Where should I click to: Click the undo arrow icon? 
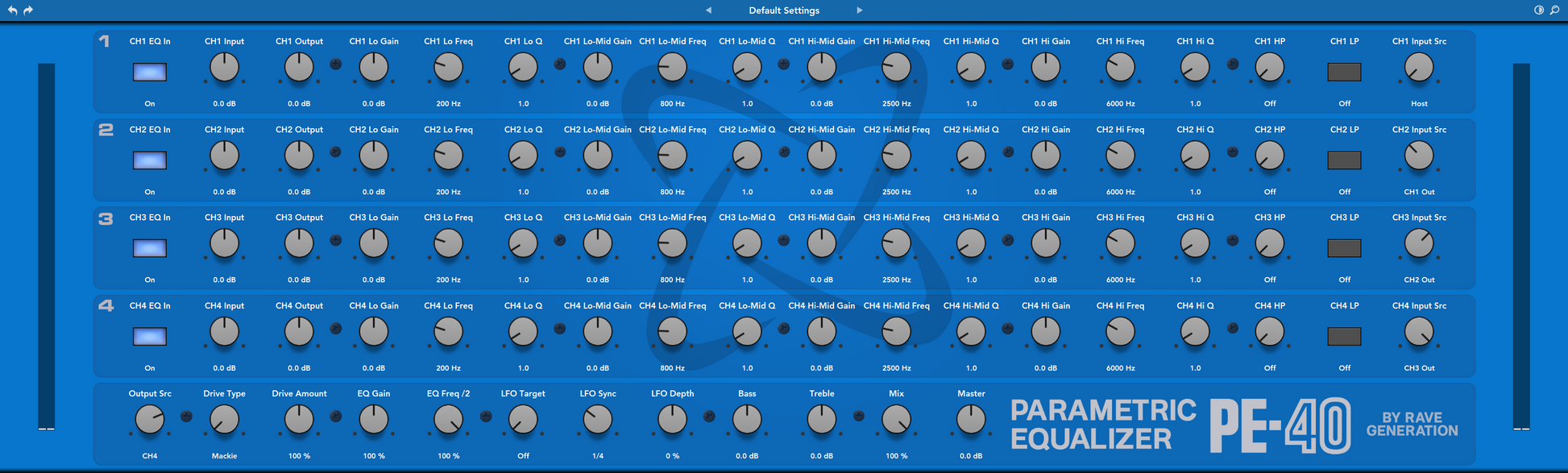click(12, 10)
